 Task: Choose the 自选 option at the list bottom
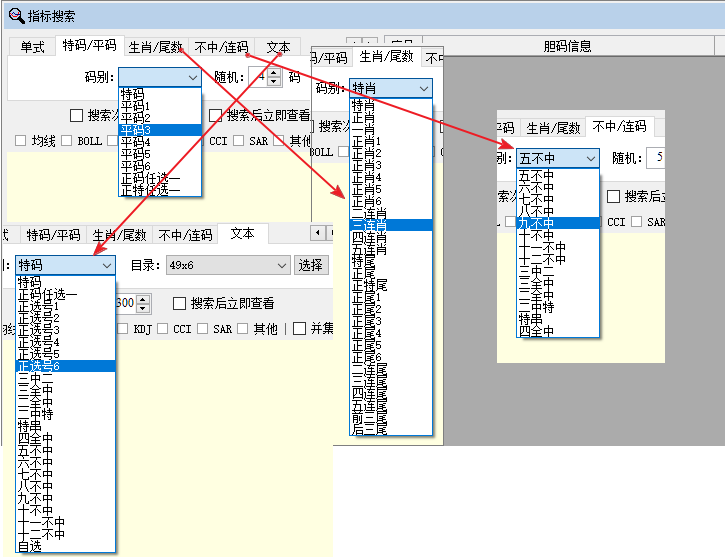point(30,547)
